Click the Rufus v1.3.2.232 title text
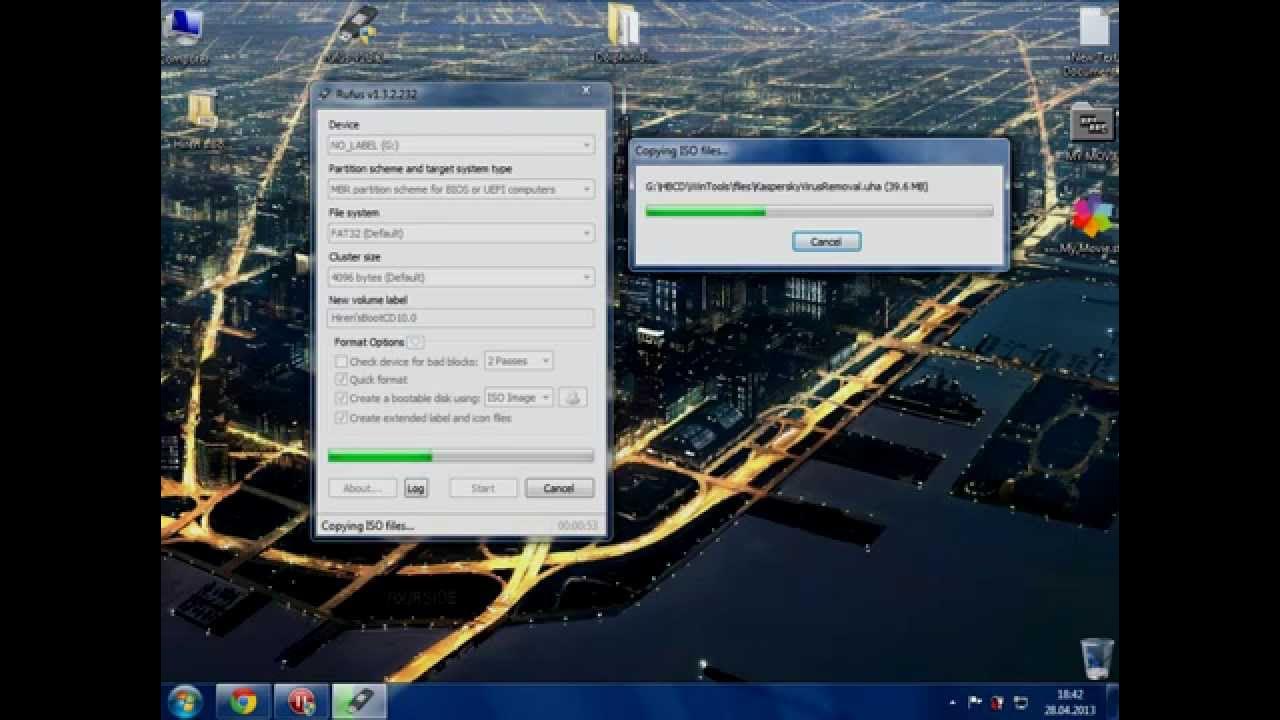The image size is (1280, 720). click(376, 94)
